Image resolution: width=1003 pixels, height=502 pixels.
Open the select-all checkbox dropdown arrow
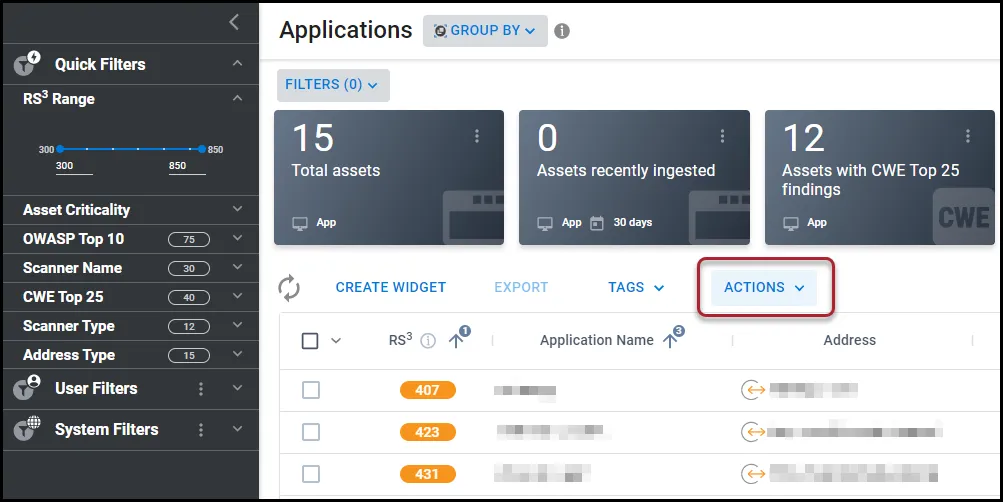tap(336, 341)
